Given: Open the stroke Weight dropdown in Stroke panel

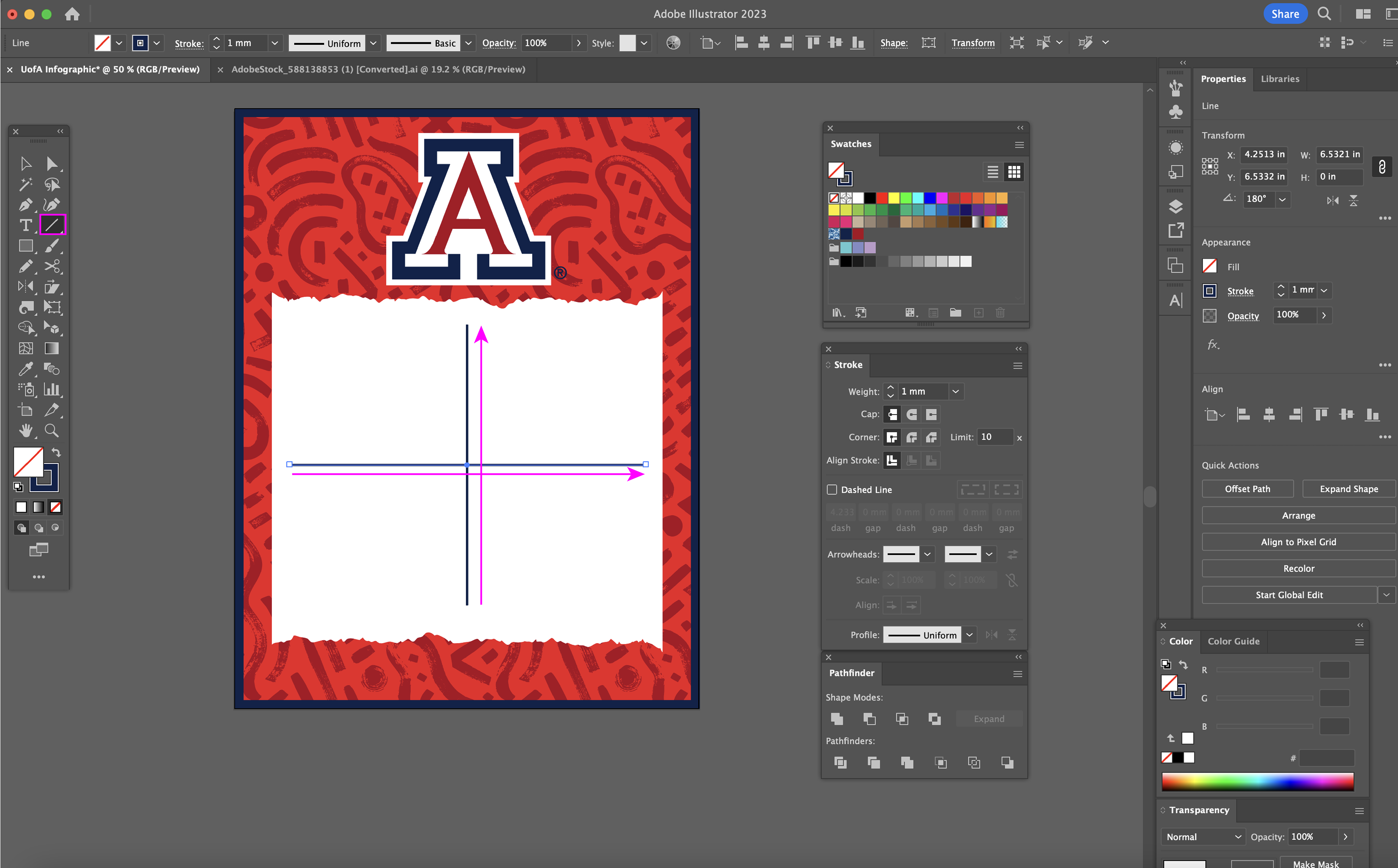Looking at the screenshot, I should coord(955,391).
